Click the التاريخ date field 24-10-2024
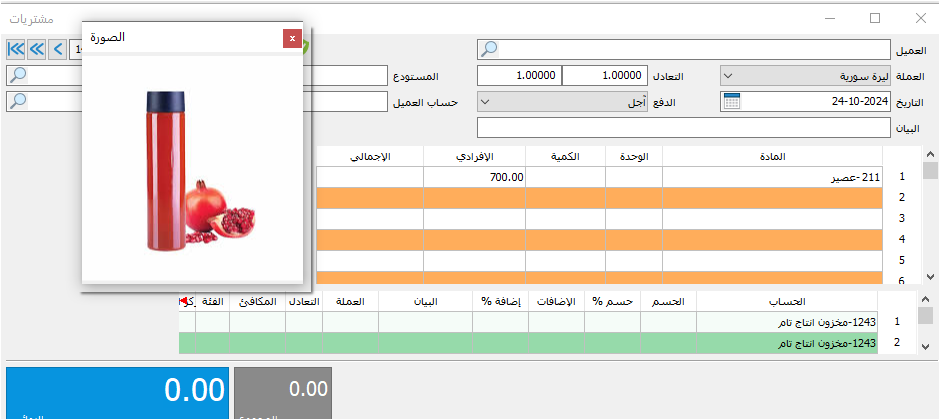 coord(806,101)
